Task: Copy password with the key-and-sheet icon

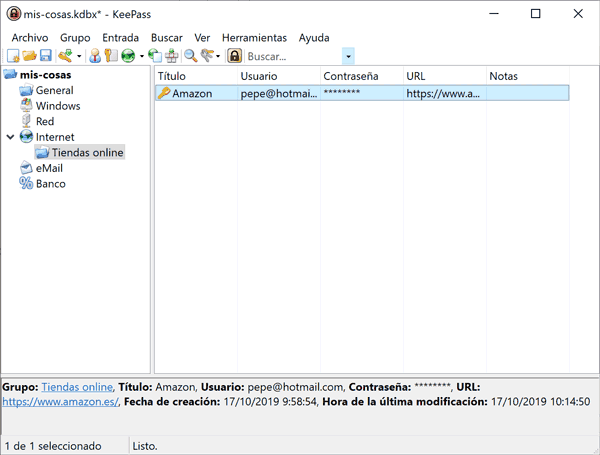Action: [111, 56]
